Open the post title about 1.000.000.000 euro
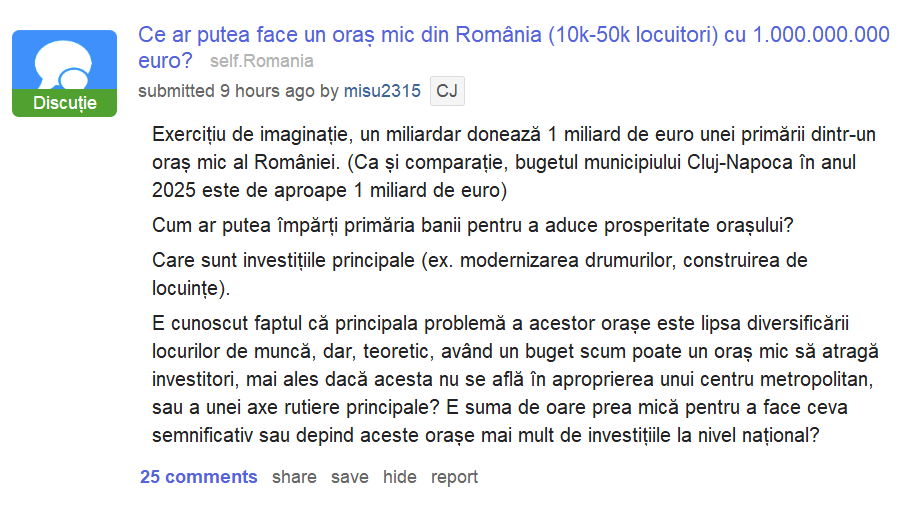Image resolution: width=910 pixels, height=512 pixels. coord(513,36)
